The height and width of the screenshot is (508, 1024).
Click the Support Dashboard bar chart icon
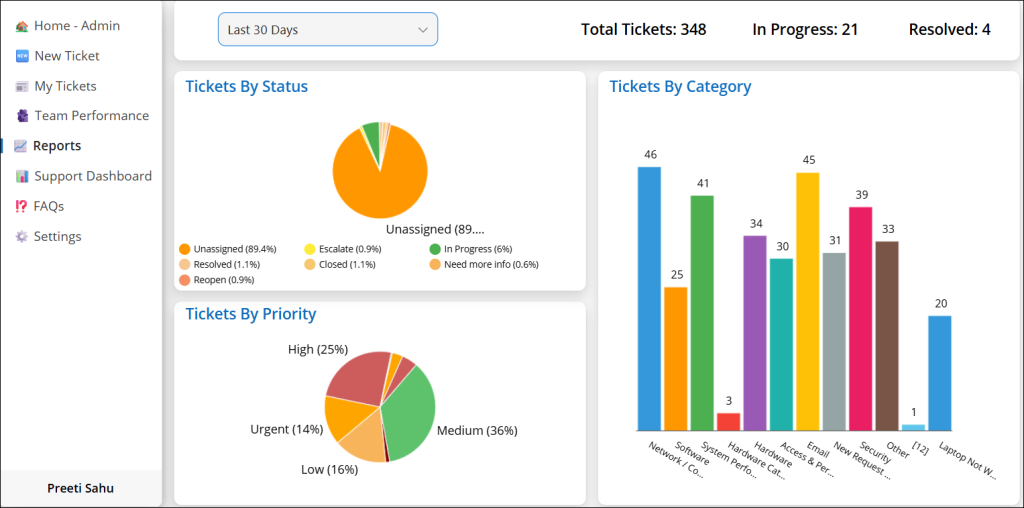pos(22,176)
